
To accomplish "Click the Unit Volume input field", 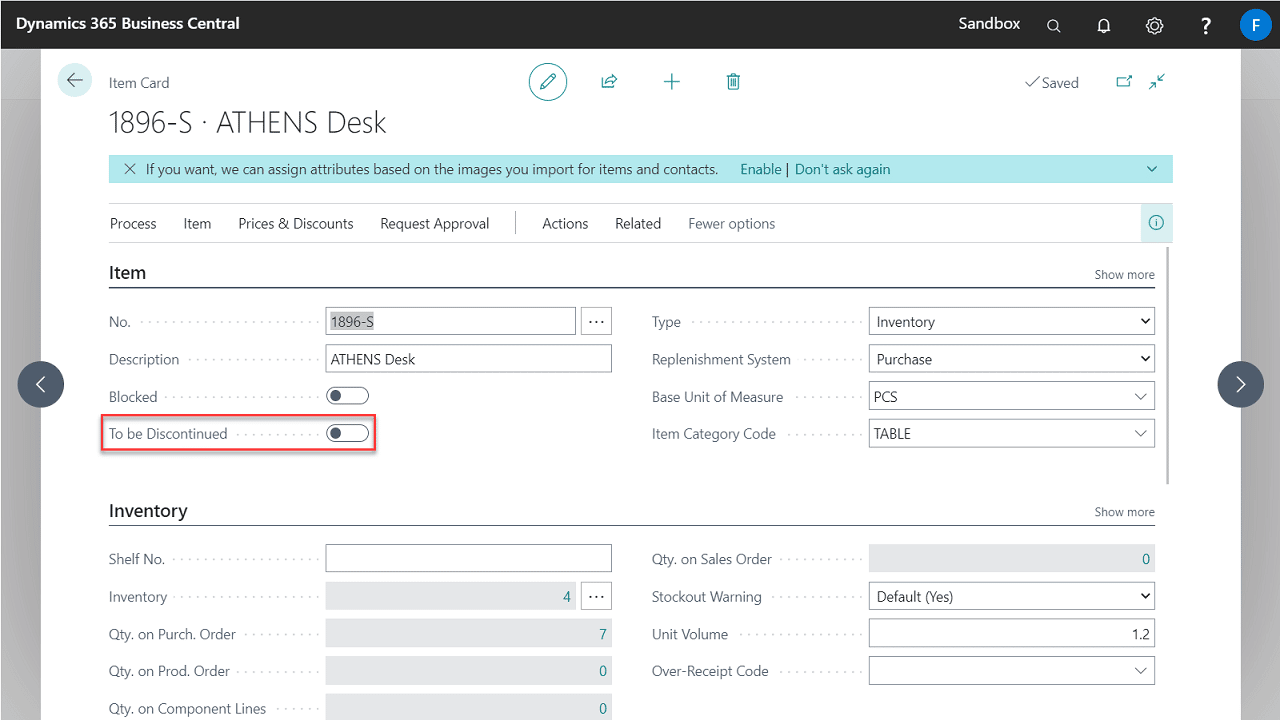I will [1012, 633].
